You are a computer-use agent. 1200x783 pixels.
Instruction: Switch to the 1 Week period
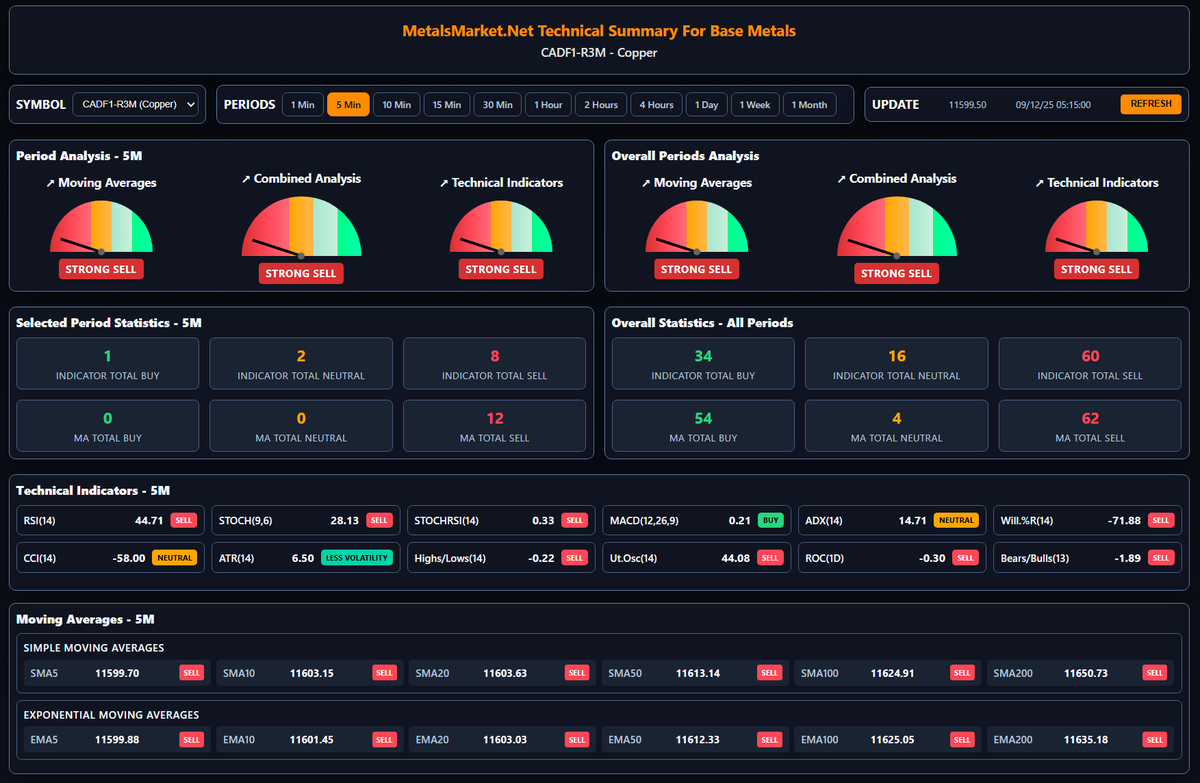tap(755, 104)
